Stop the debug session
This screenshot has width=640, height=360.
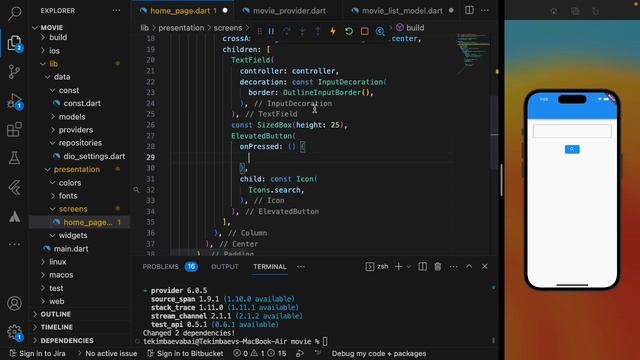(364, 31)
